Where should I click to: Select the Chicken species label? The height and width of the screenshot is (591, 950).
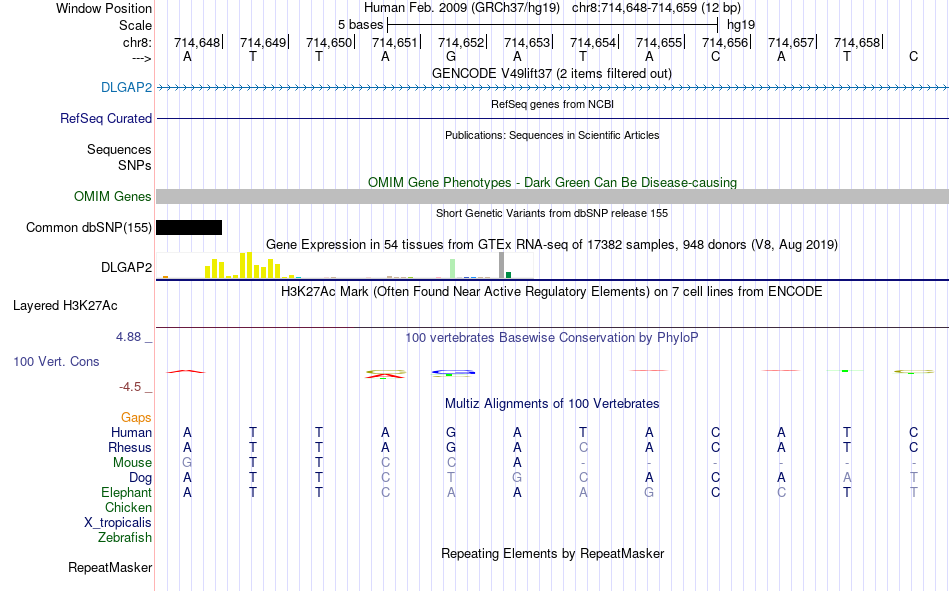click(128, 507)
